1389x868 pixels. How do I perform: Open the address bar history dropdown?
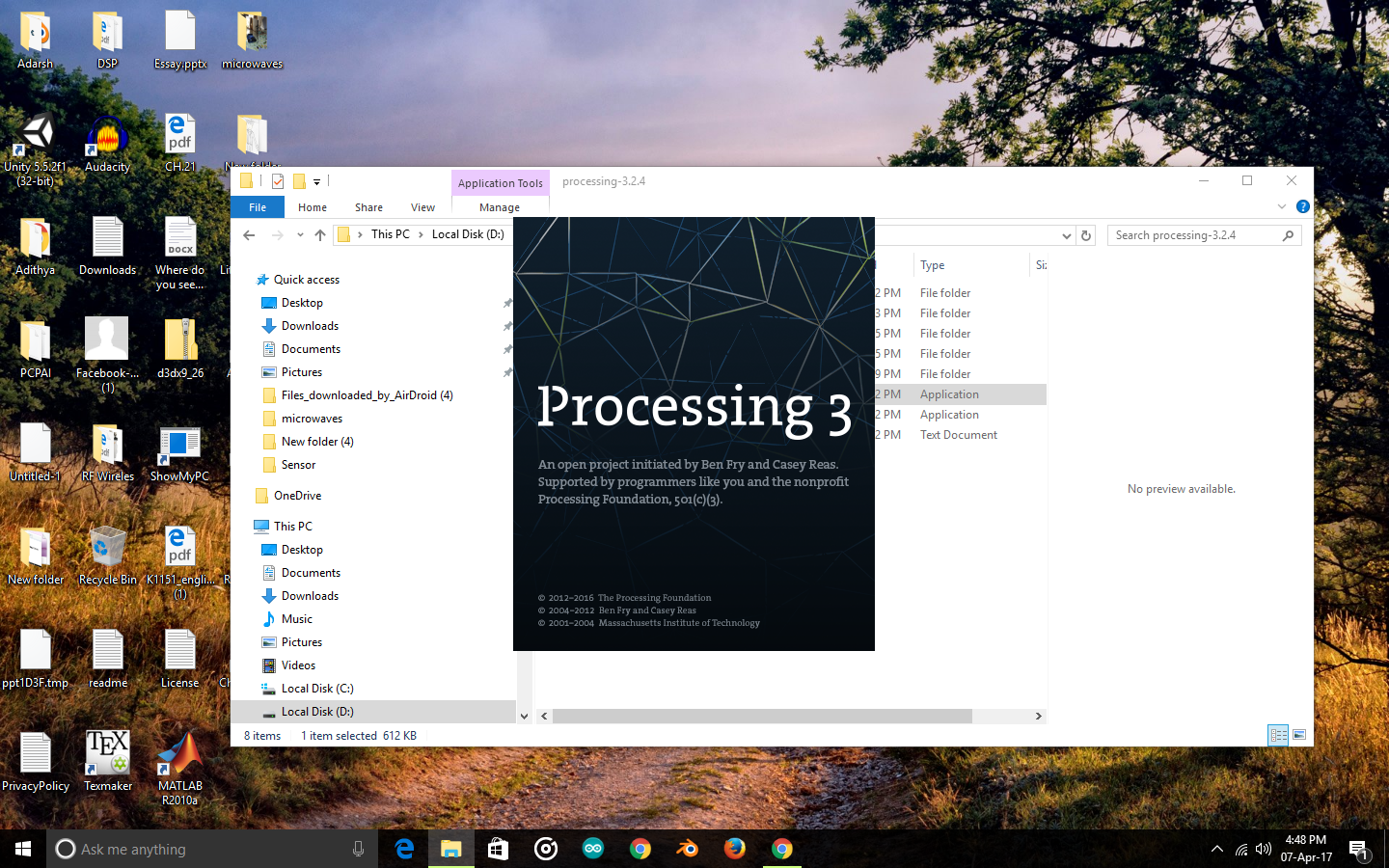(1066, 235)
